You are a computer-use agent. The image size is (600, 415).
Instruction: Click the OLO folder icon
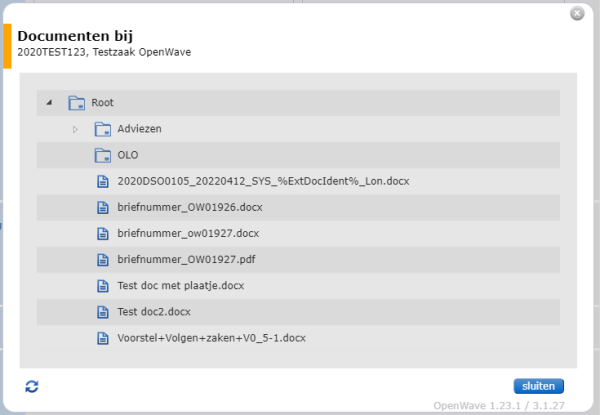click(103, 155)
